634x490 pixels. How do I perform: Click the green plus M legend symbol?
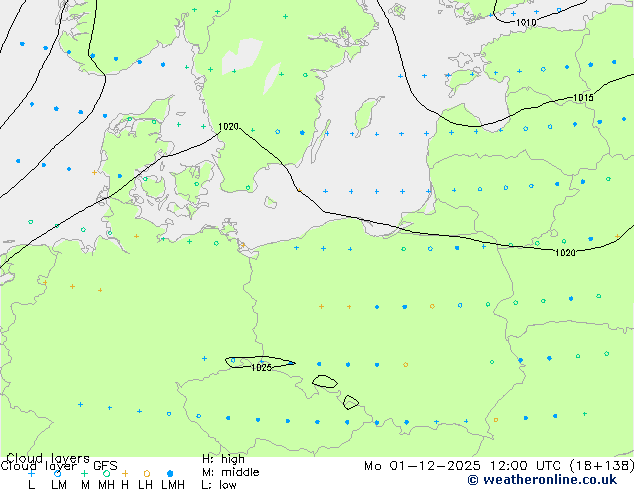[x=84, y=473]
